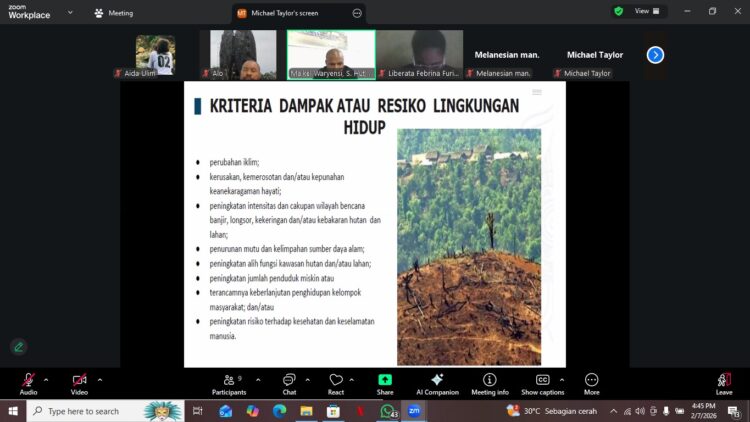Open WhatsApp from the taskbar

(x=388, y=411)
